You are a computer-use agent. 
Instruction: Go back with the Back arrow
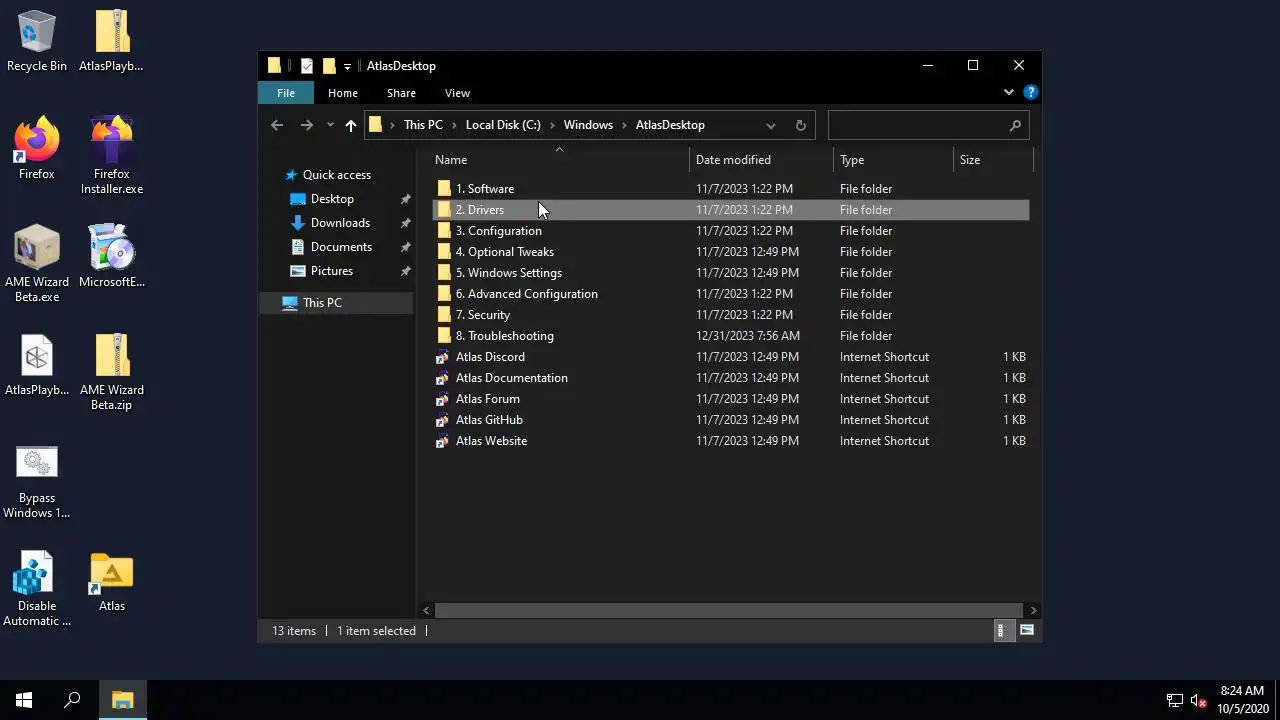click(277, 125)
